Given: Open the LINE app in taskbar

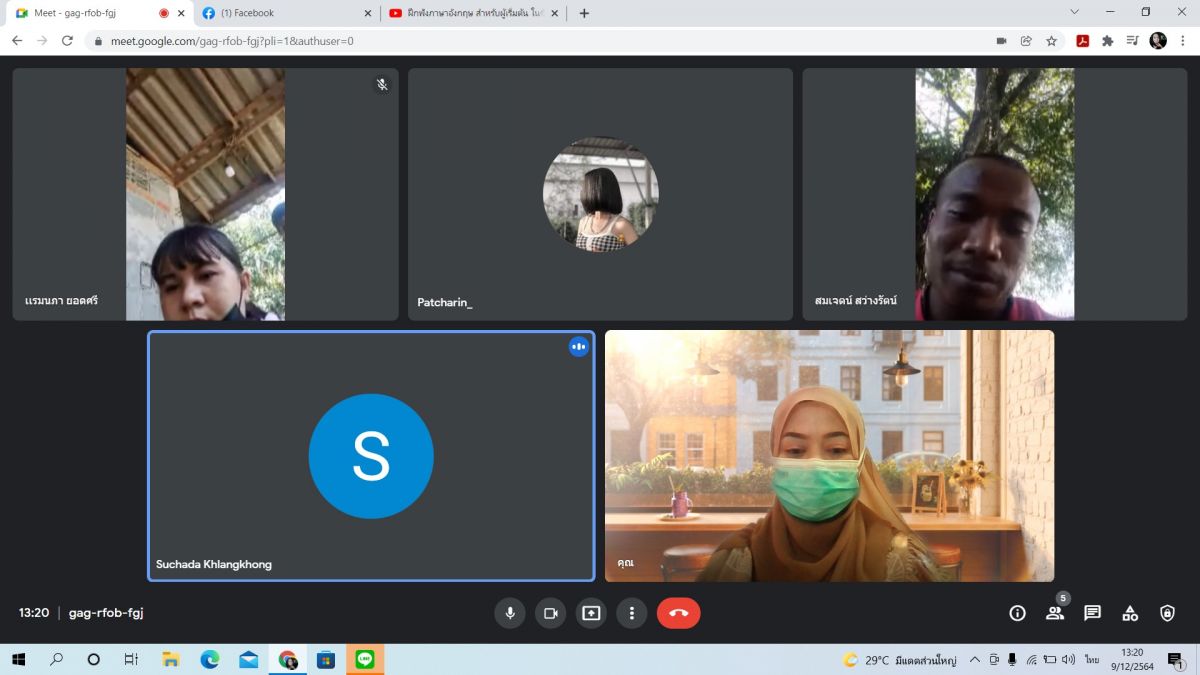Looking at the screenshot, I should point(365,660).
